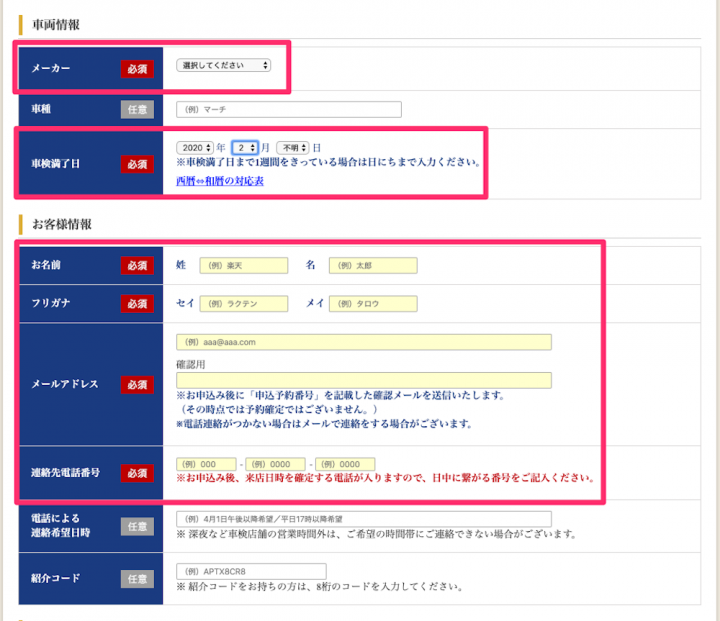Image resolution: width=720 pixels, height=621 pixels.
Task: Click the 車種 input field
Action: pos(289,109)
